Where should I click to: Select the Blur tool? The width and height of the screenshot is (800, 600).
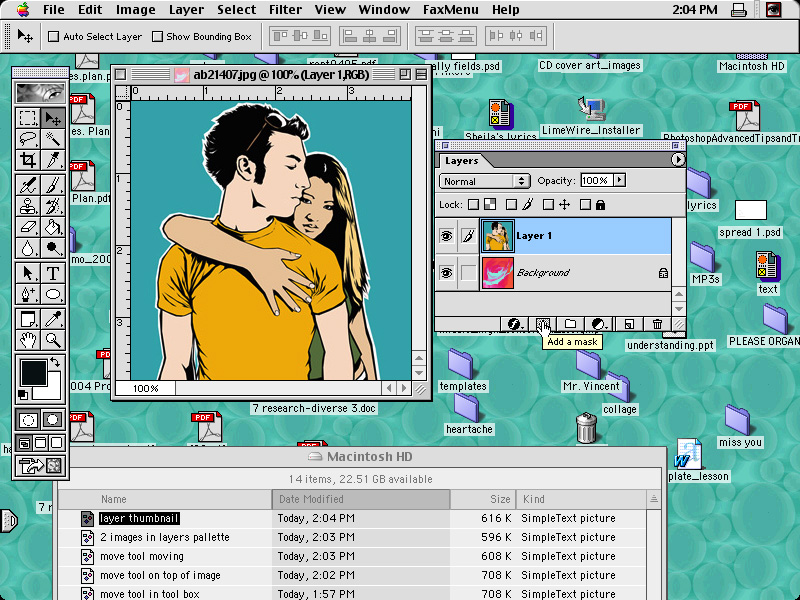(28, 248)
